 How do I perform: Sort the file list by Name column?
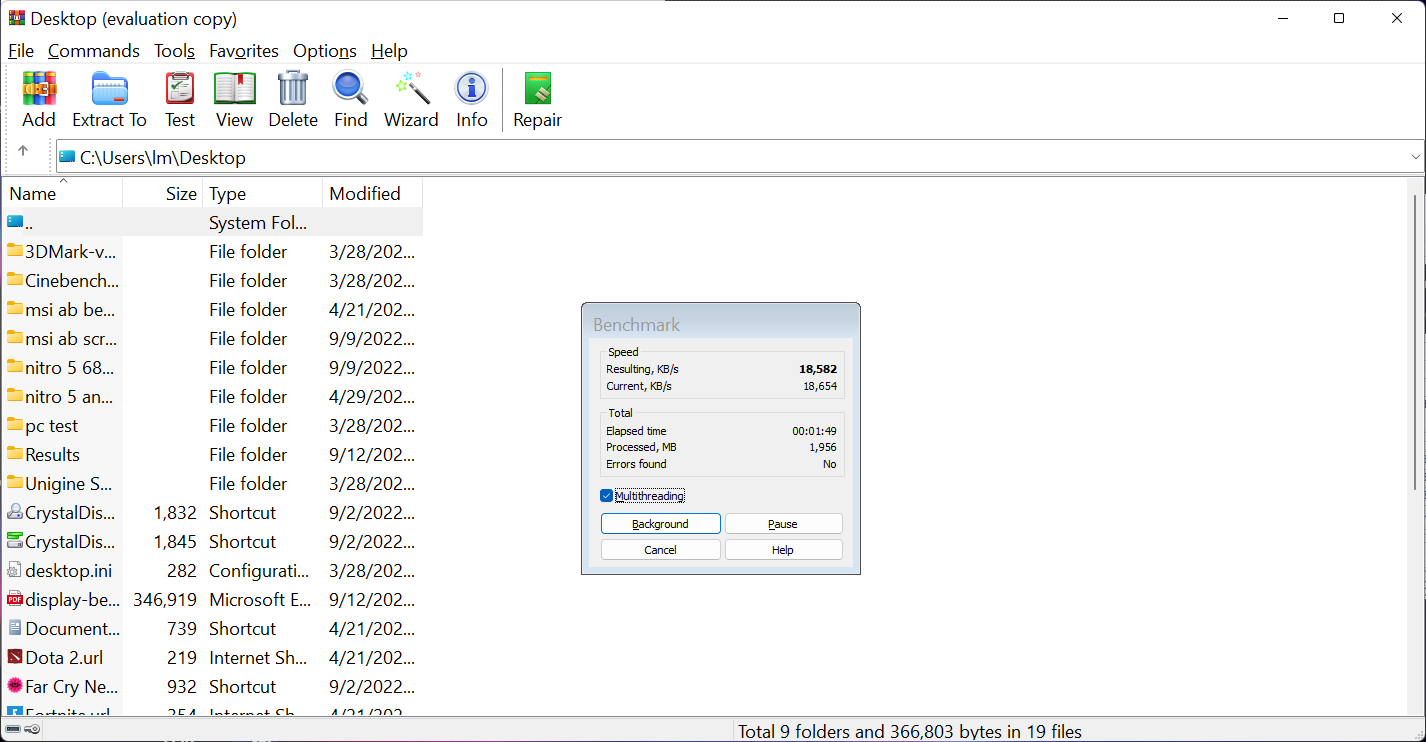62,194
